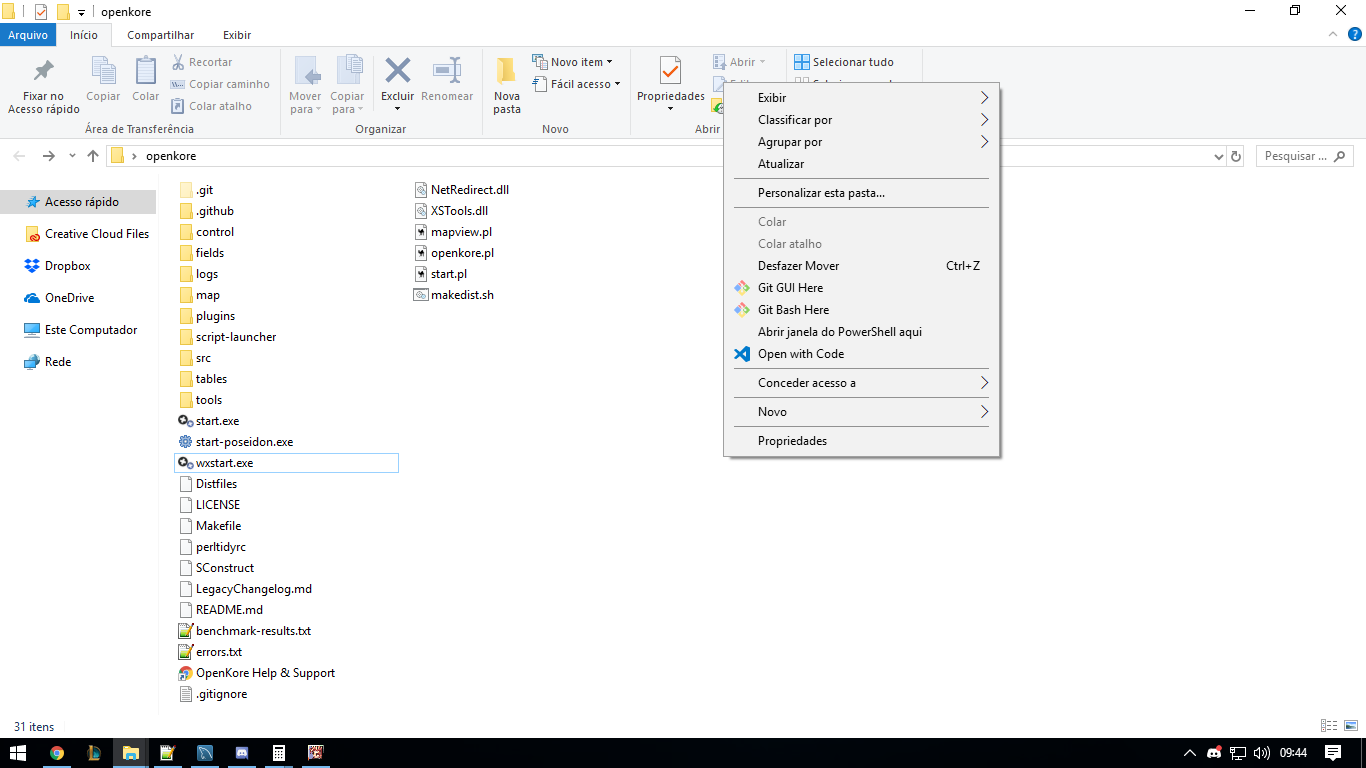Expand the Novo item dropdown
Image resolution: width=1366 pixels, height=768 pixels.
(607, 61)
